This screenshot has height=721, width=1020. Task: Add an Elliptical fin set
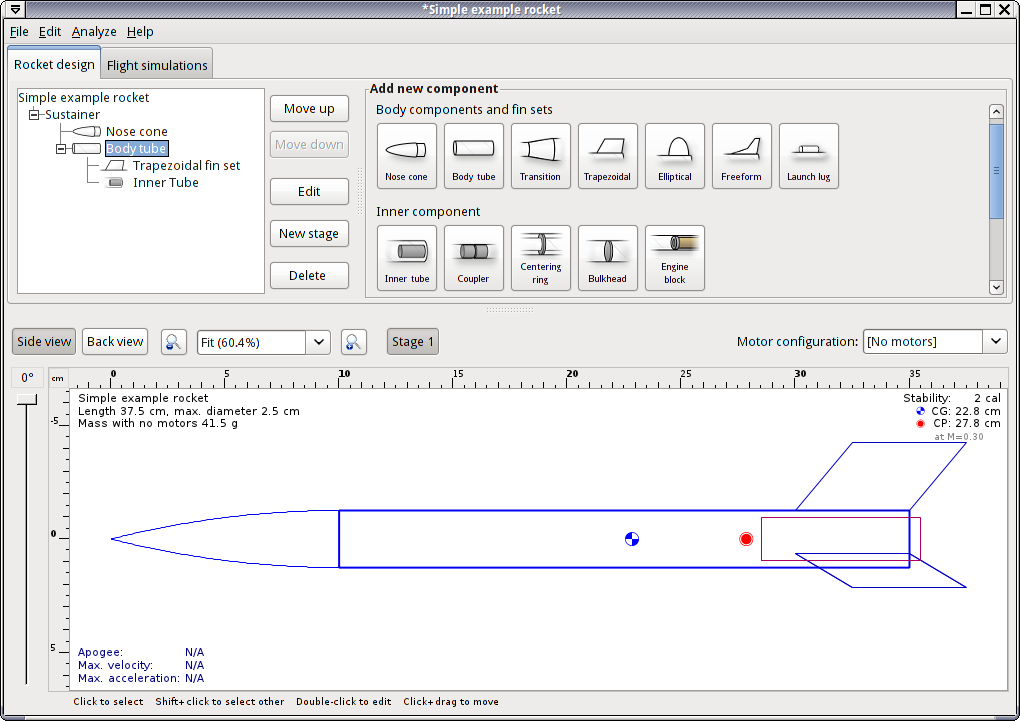click(674, 156)
